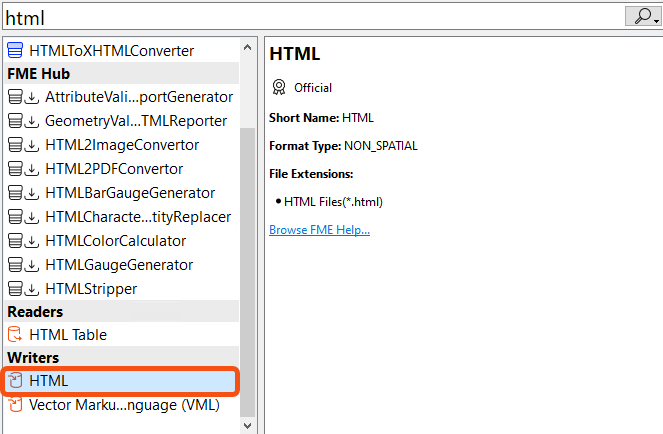
Task: Click HTMLBarGaugeGenerator download icon
Action: pyautogui.click(x=31, y=193)
